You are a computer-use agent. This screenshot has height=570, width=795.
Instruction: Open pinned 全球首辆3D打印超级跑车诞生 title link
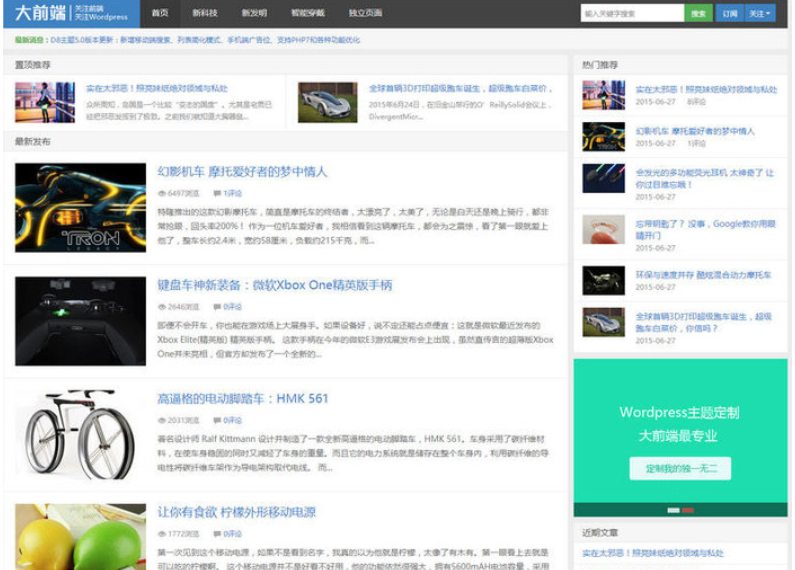coord(460,88)
